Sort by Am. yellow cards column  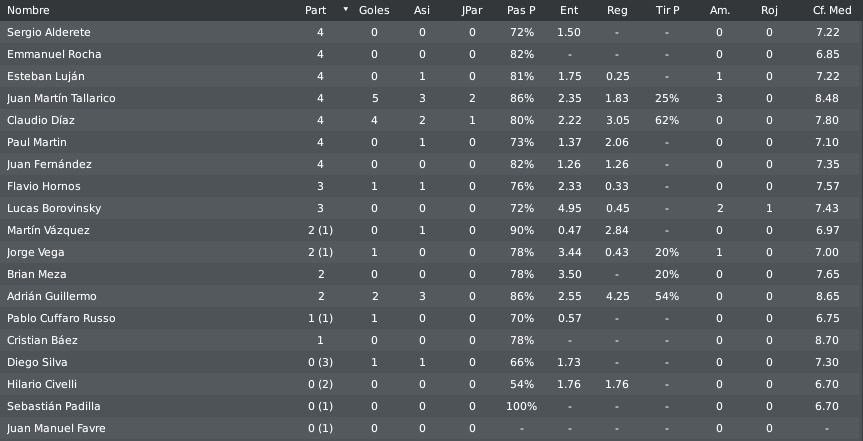pyautogui.click(x=719, y=10)
